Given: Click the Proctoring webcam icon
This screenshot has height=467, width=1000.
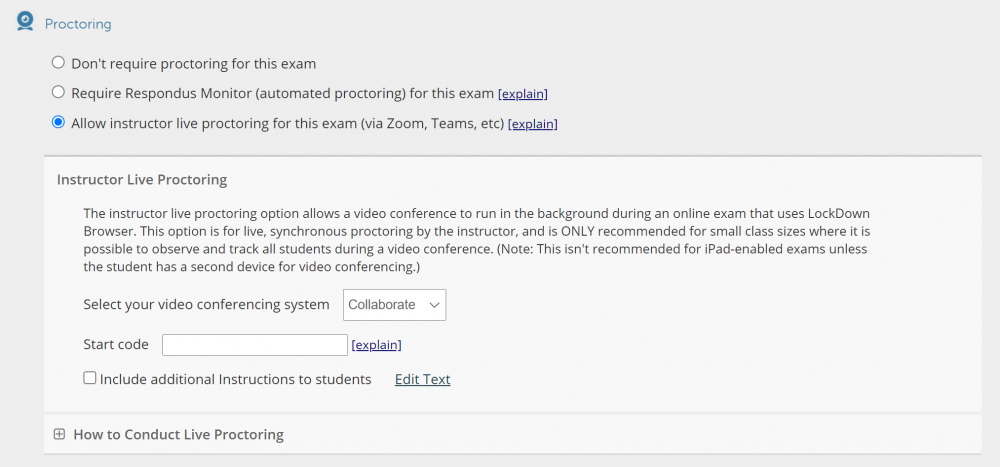Looking at the screenshot, I should [26, 21].
